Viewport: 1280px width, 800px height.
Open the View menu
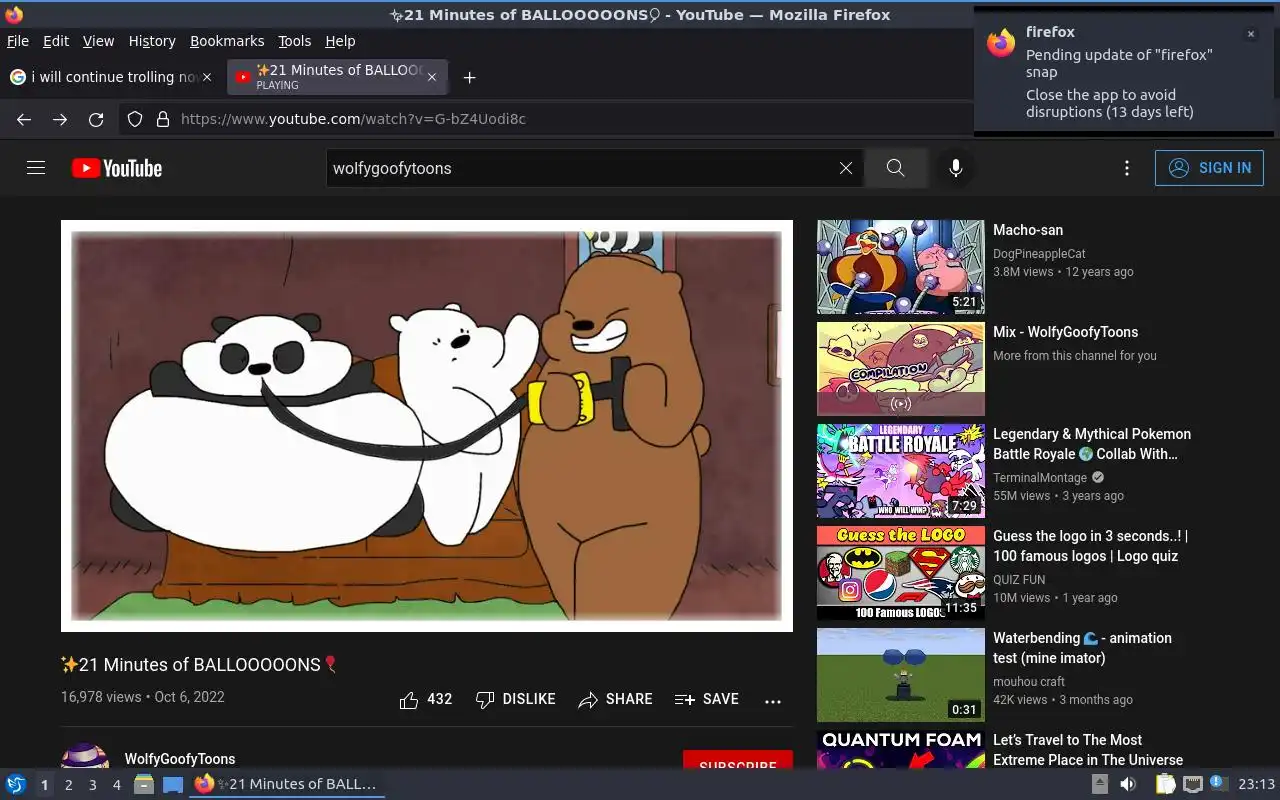98,41
